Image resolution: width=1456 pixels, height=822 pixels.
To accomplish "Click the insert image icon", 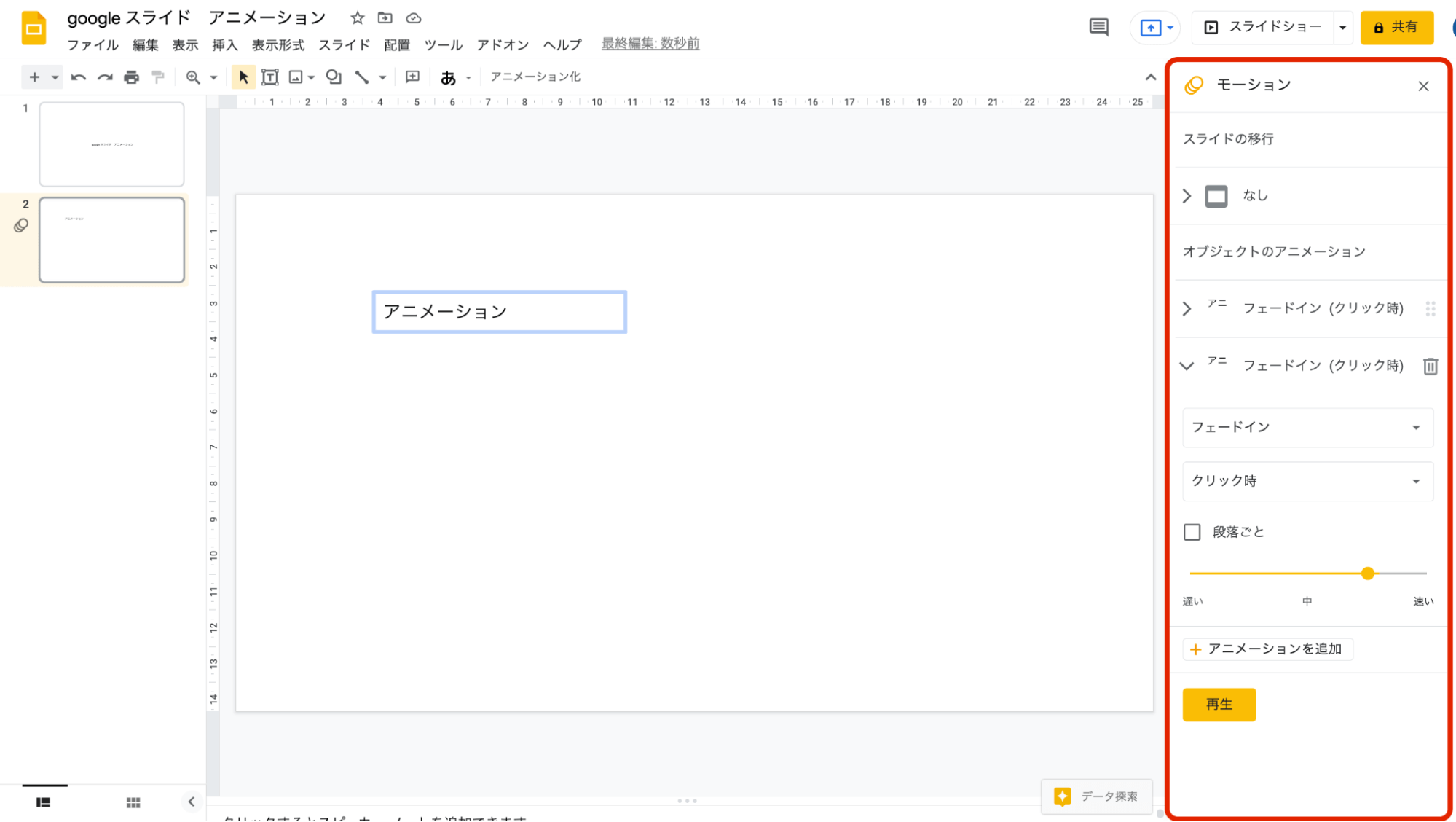I will pos(296,77).
